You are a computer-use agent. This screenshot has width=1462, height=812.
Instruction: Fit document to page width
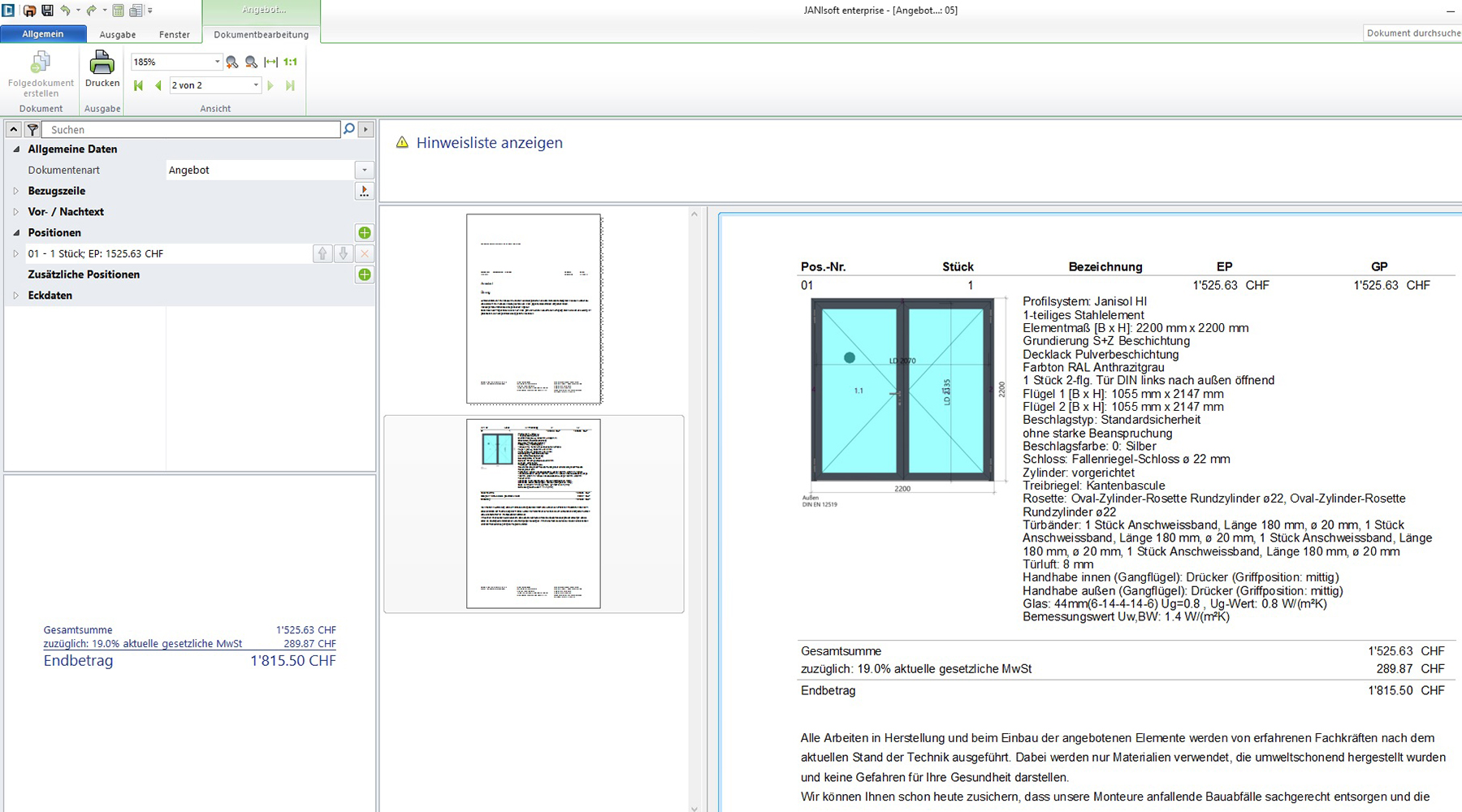[x=270, y=62]
